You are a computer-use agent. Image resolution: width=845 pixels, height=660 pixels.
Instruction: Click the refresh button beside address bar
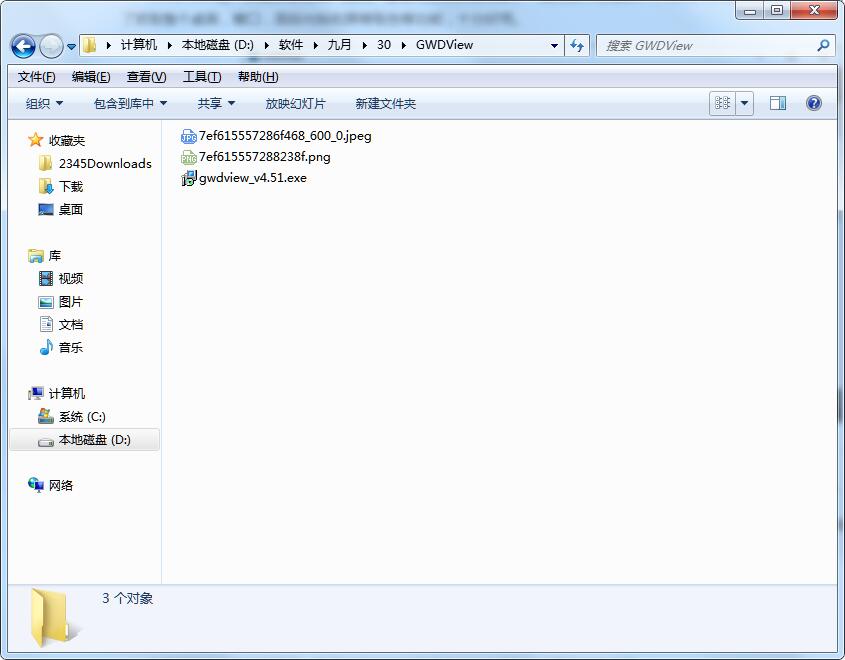tap(577, 45)
